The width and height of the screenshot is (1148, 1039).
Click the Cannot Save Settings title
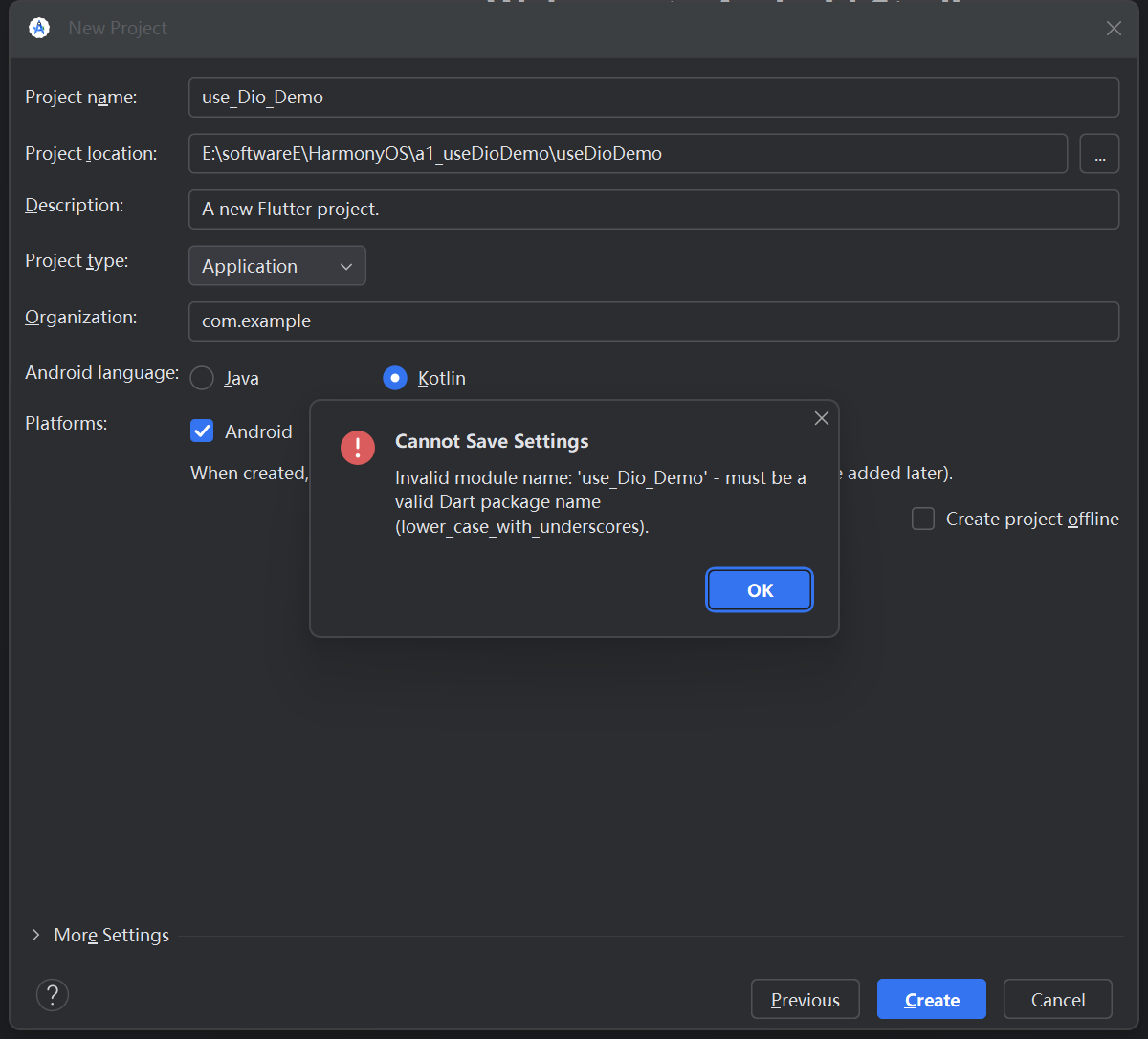(492, 441)
